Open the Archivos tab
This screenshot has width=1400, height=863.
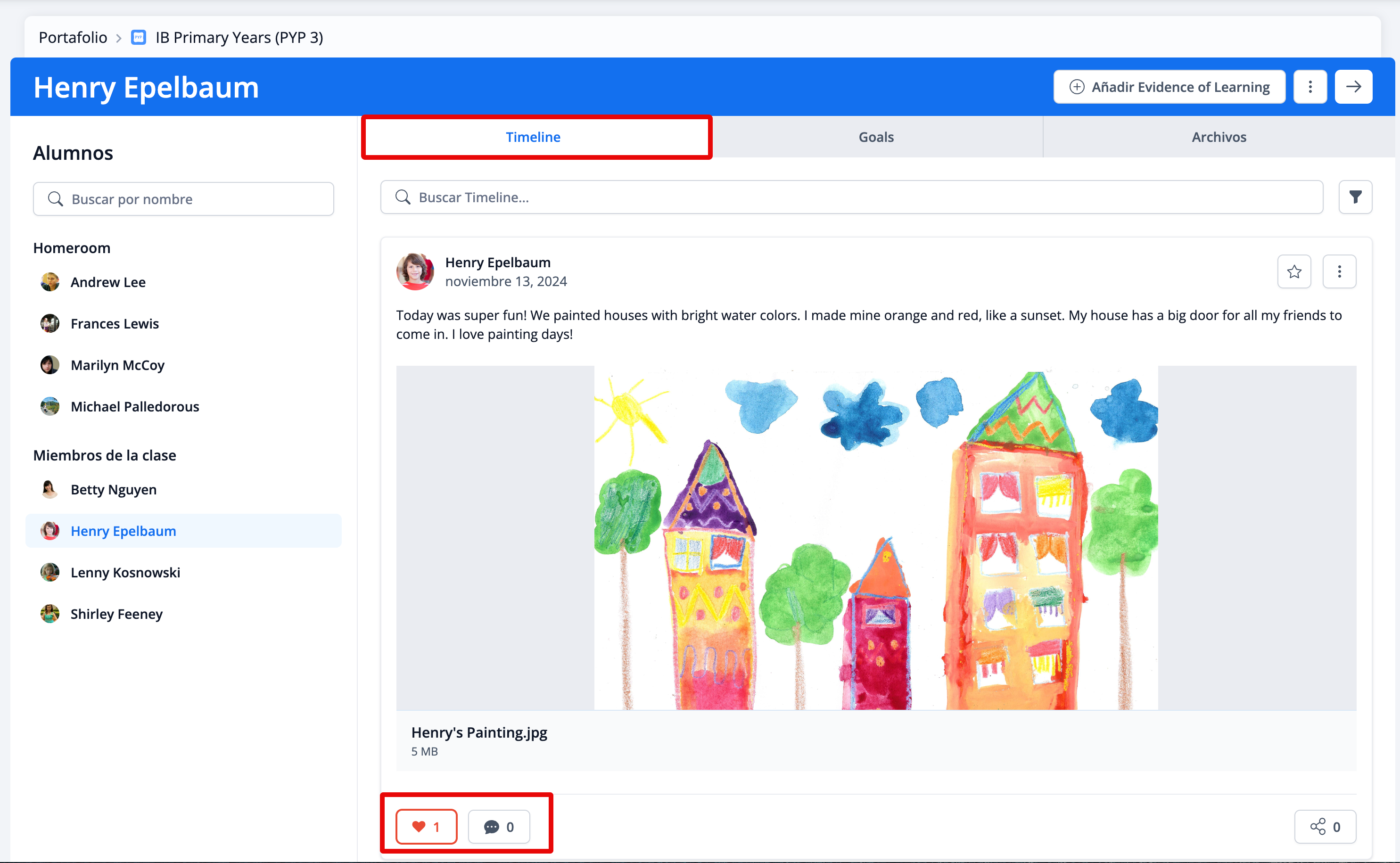pyautogui.click(x=1219, y=137)
